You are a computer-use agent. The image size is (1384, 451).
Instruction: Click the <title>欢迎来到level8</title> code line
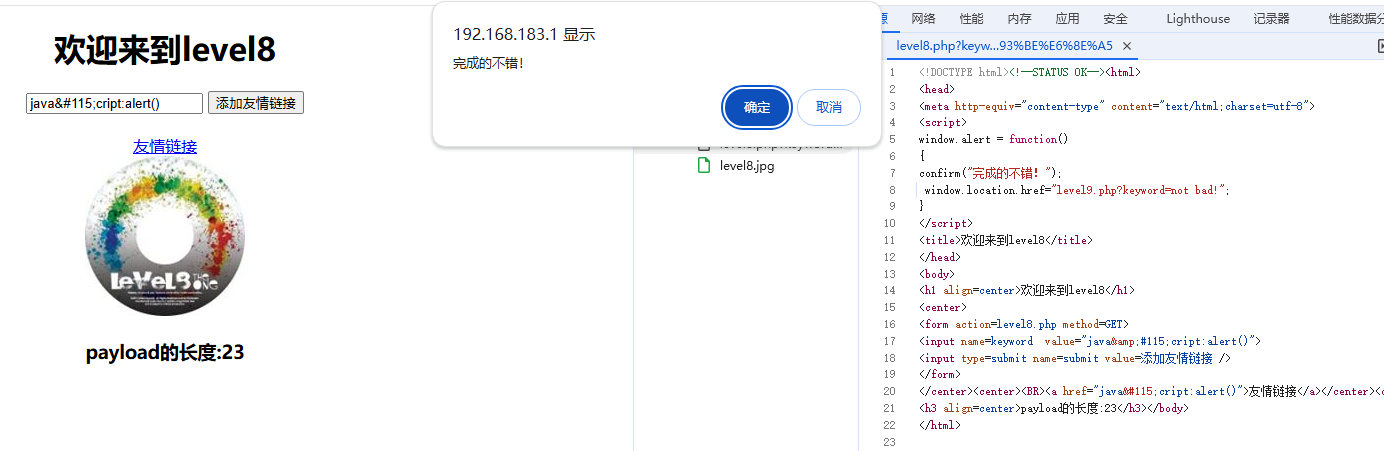click(x=1005, y=240)
